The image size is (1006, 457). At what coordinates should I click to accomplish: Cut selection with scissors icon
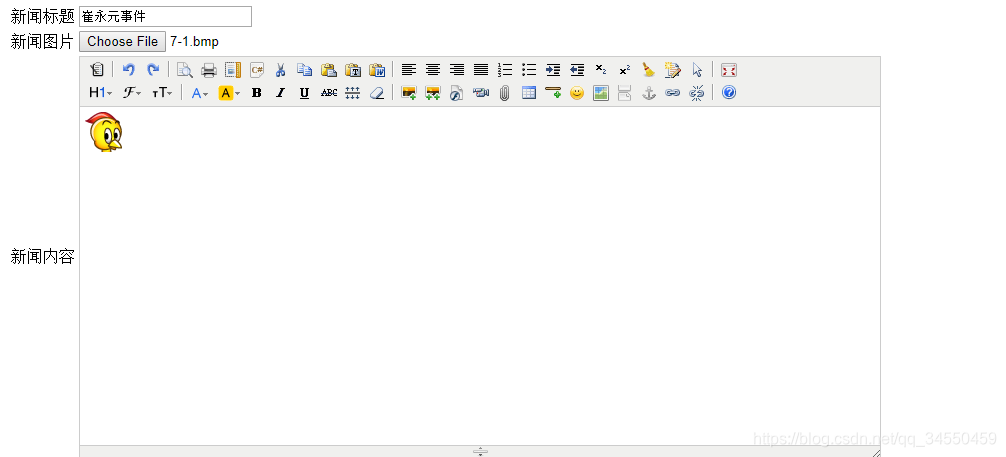280,70
